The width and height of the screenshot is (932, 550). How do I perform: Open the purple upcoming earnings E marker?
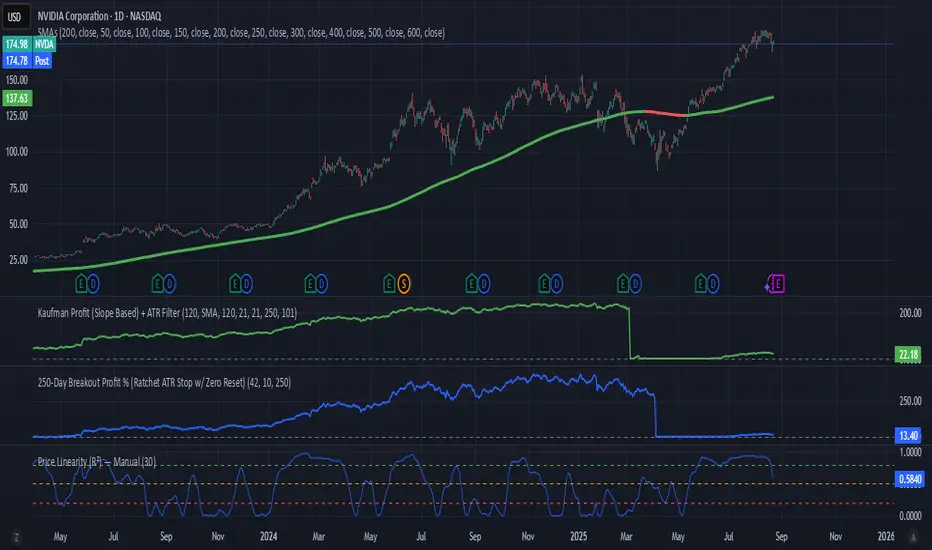[777, 284]
